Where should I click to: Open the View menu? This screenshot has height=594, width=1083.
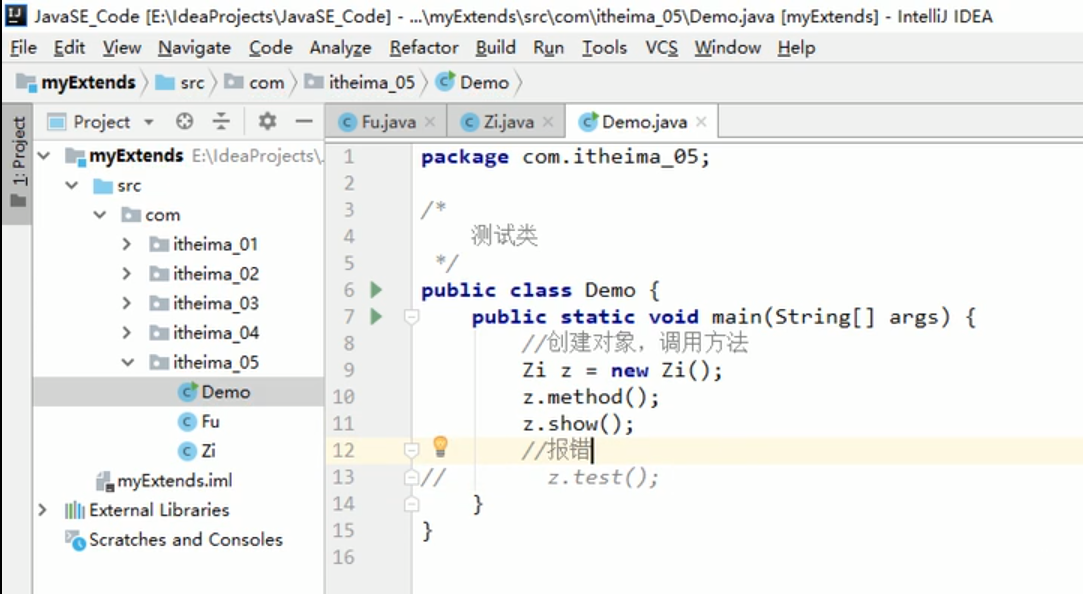pyautogui.click(x=122, y=48)
